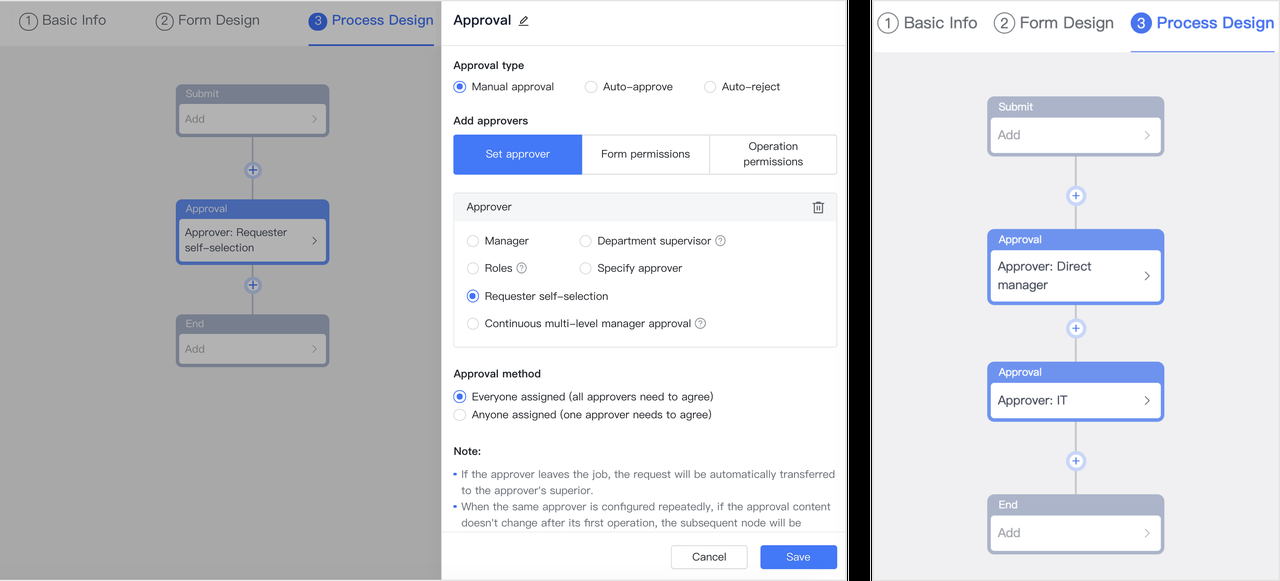Click the Cancel button

pyautogui.click(x=709, y=557)
